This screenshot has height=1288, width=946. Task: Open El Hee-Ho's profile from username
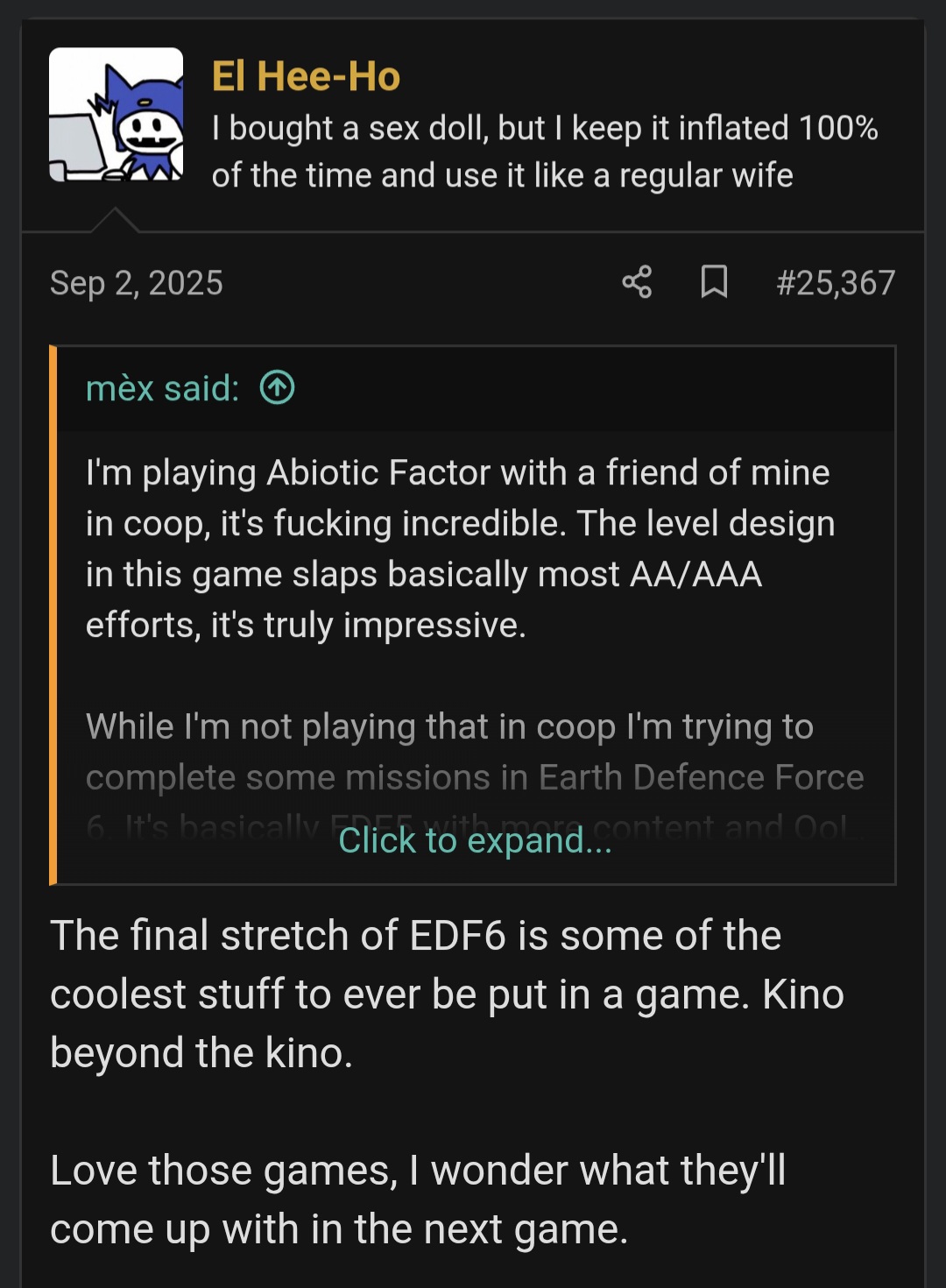[306, 76]
